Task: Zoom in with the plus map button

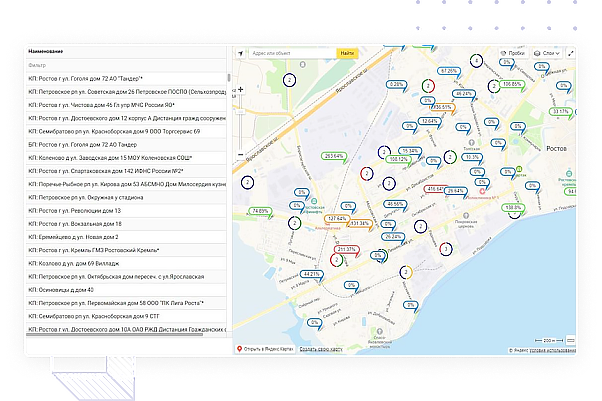Action: click(x=240, y=89)
